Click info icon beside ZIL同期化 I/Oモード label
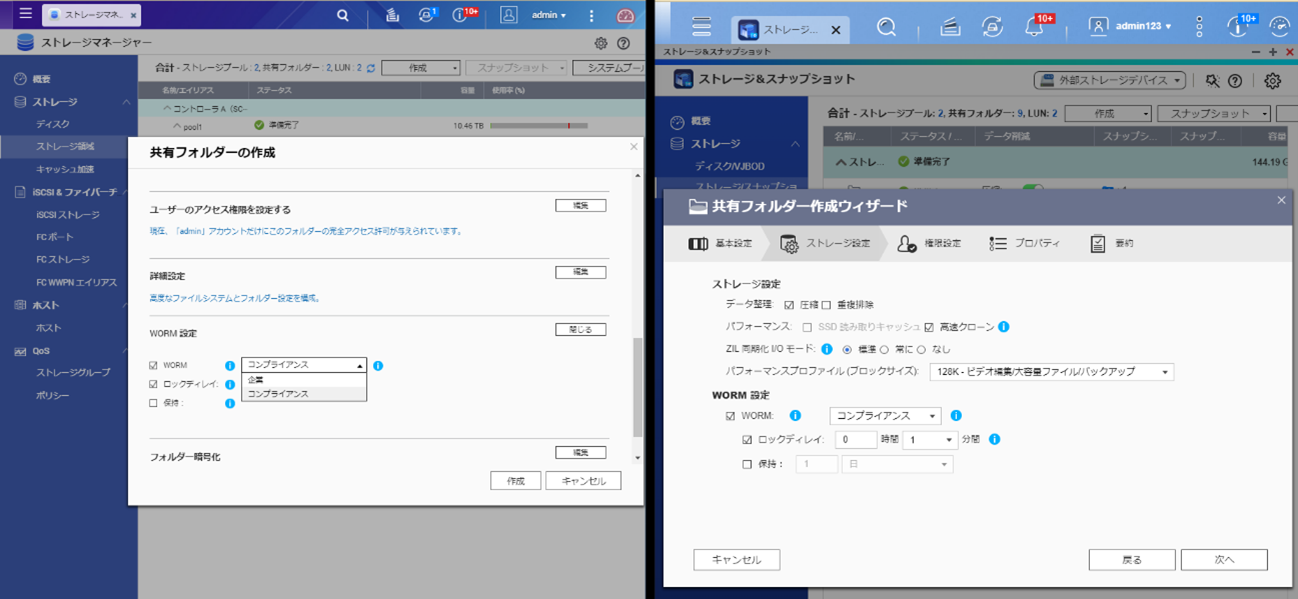The width and height of the screenshot is (1298, 599). [x=827, y=350]
